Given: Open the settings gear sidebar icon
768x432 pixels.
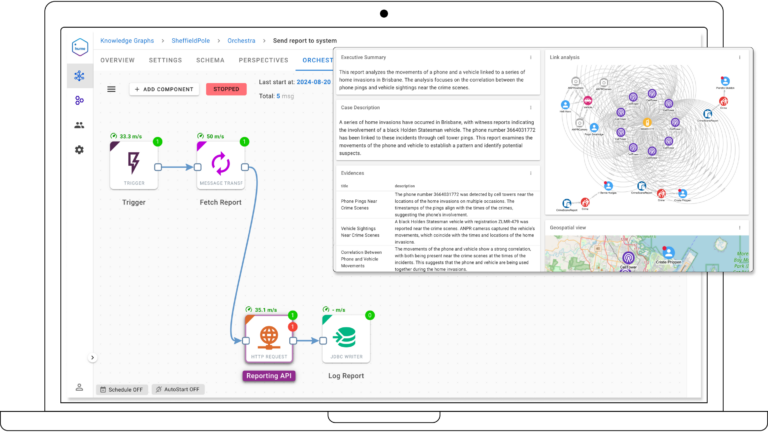Looking at the screenshot, I should pos(79,150).
